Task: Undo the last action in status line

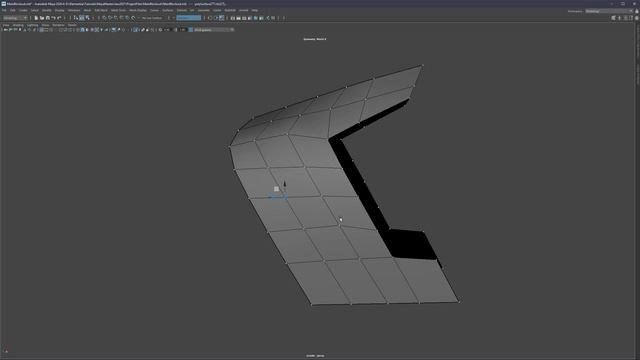Action: (x=53, y=18)
